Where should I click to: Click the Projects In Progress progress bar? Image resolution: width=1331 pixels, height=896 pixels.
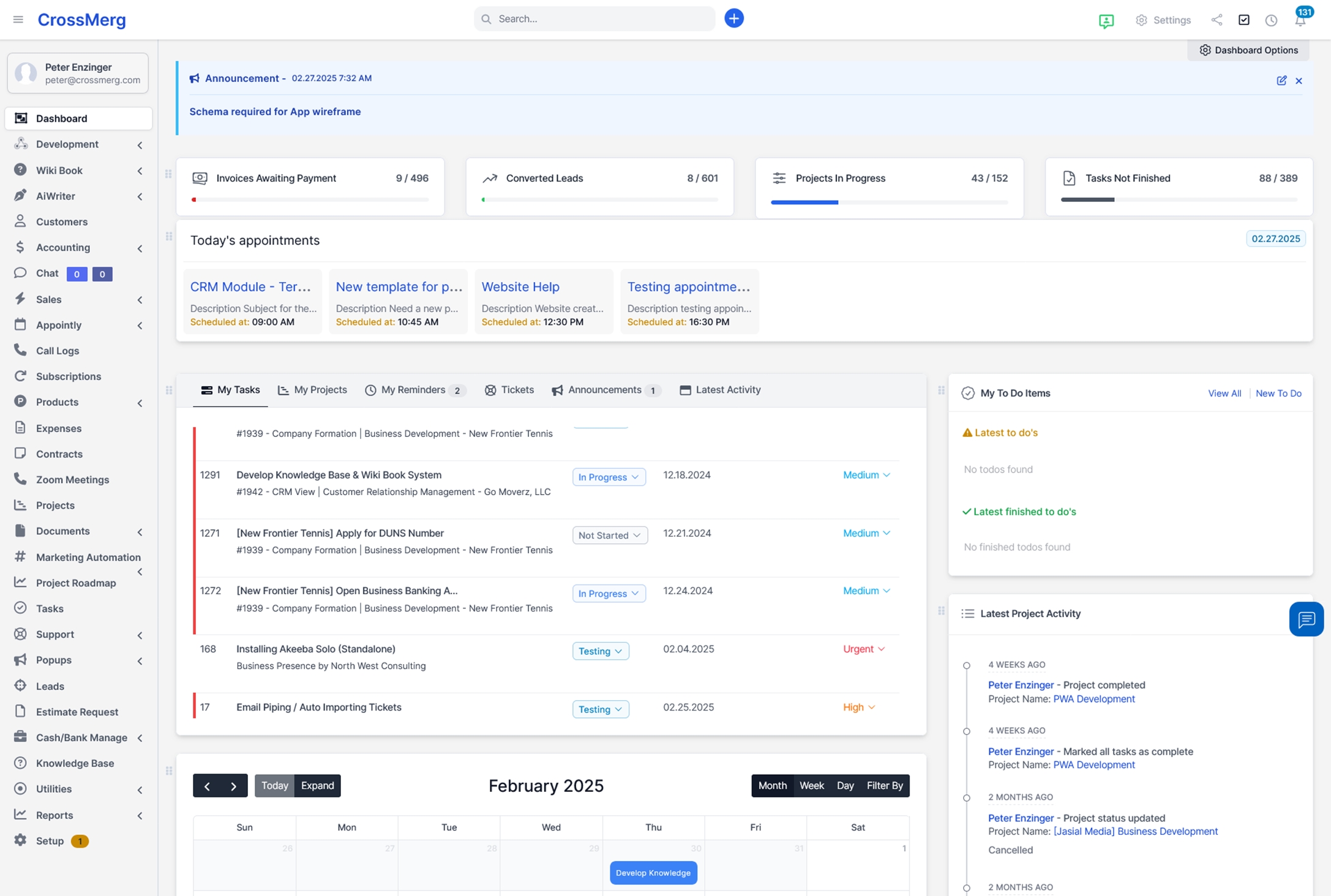[888, 202]
